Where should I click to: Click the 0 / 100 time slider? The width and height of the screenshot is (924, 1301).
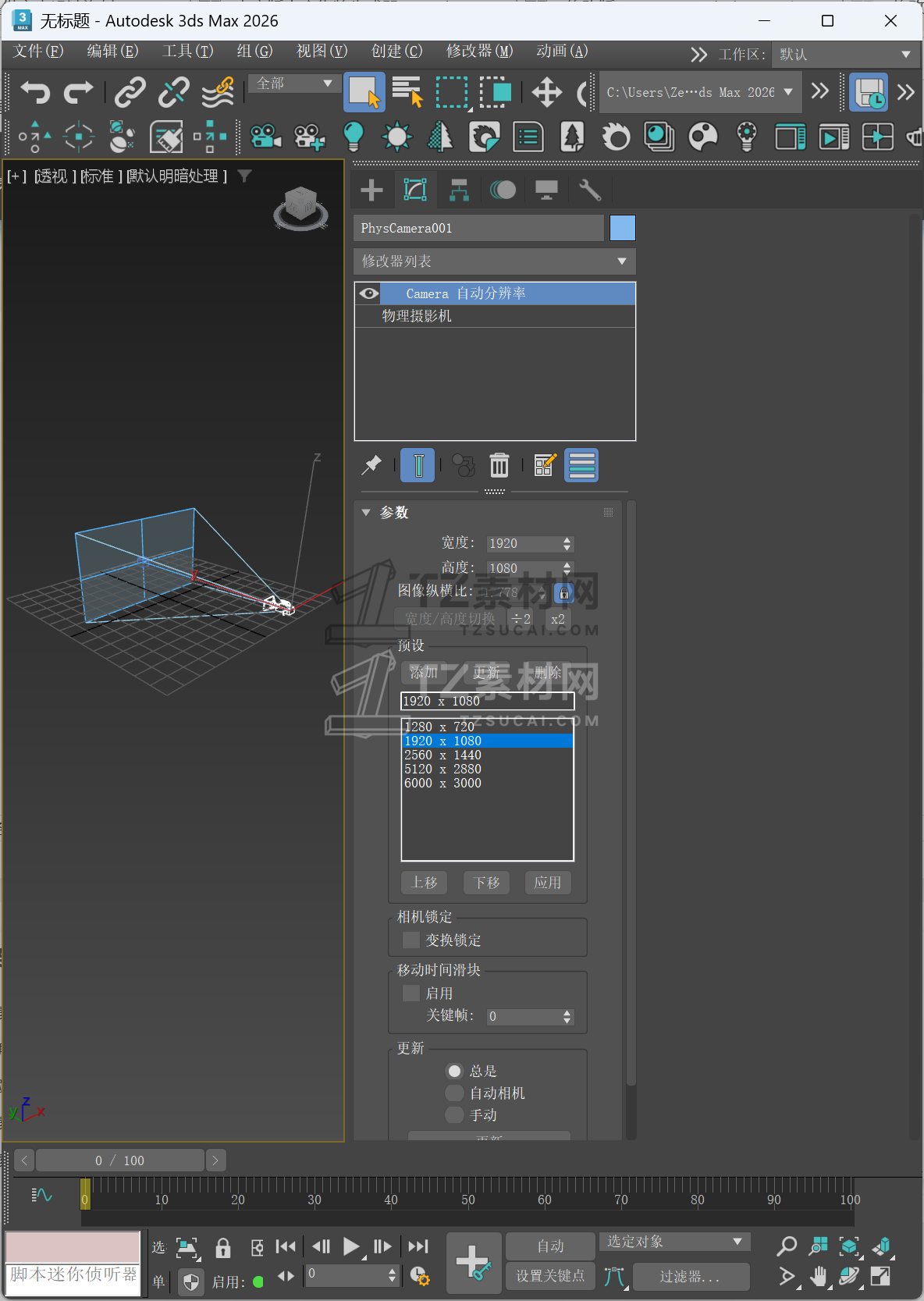(x=120, y=1161)
